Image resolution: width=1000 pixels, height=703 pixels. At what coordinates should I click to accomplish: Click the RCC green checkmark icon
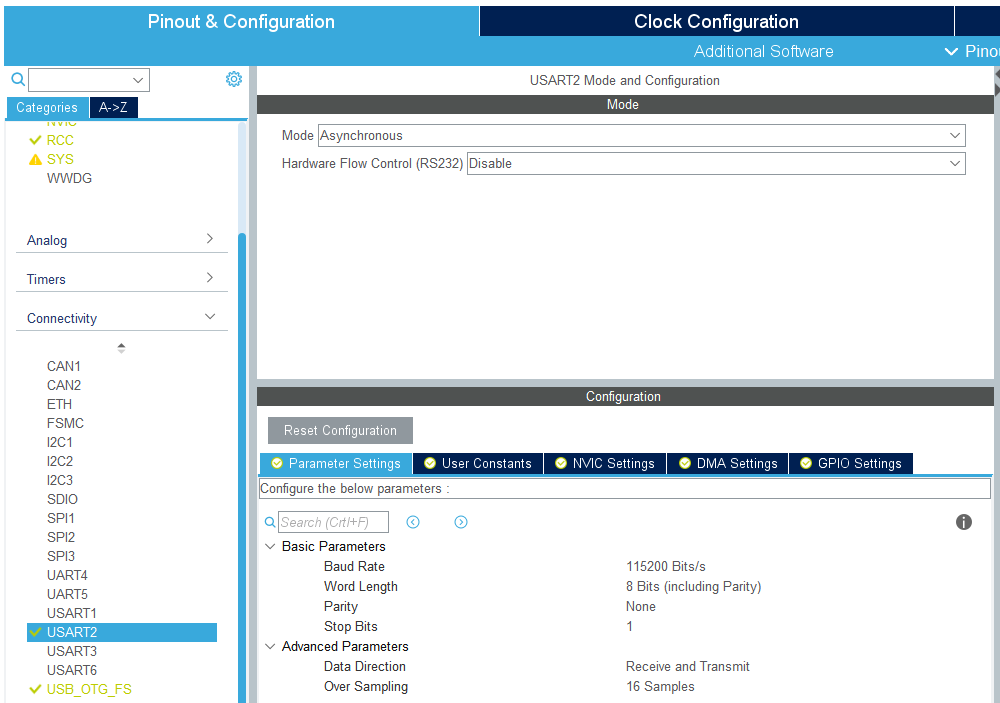point(36,140)
